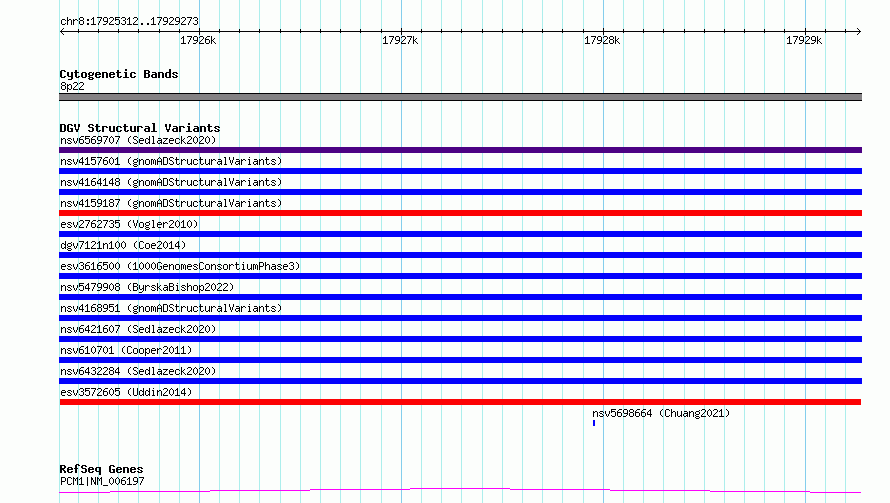
Task: Click the red nsv4159187 variant bar
Action: (x=460, y=213)
